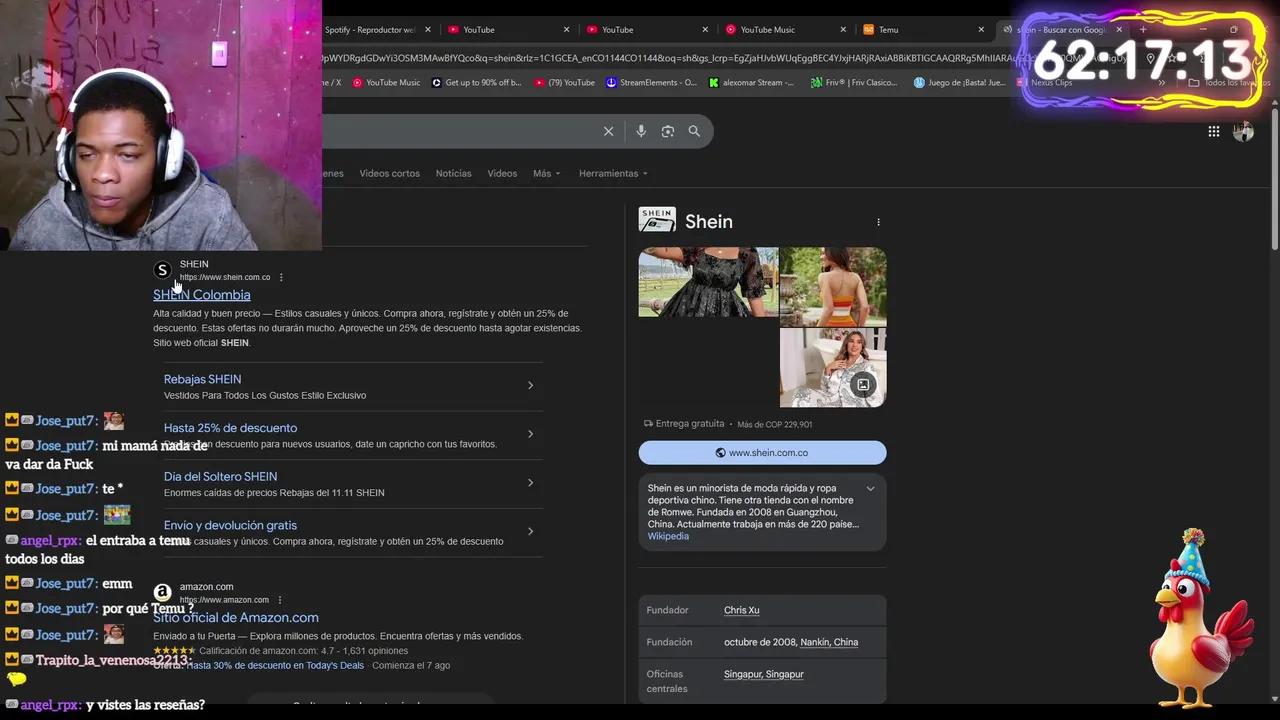Expand the 'Más' search filter dropdown
Viewport: 1280px width, 720px height.
tap(546, 173)
